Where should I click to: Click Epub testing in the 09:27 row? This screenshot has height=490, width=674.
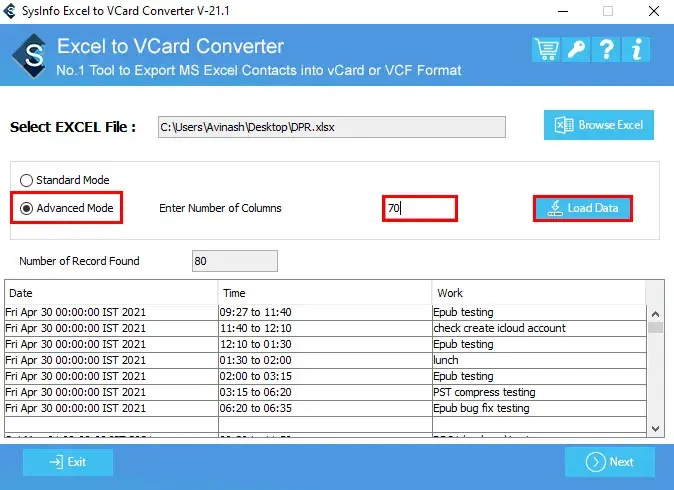(539, 312)
